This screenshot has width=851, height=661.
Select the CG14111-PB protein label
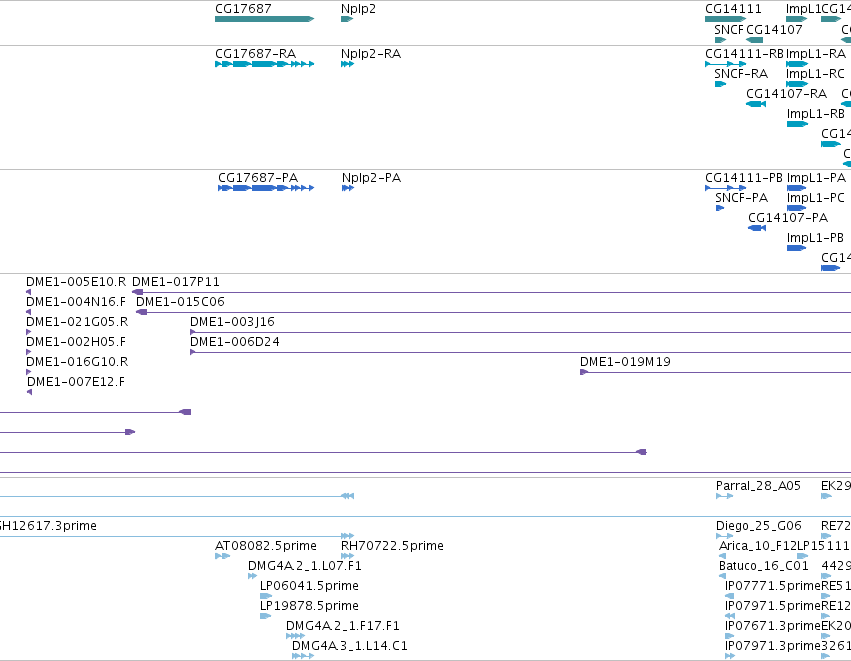pos(744,178)
